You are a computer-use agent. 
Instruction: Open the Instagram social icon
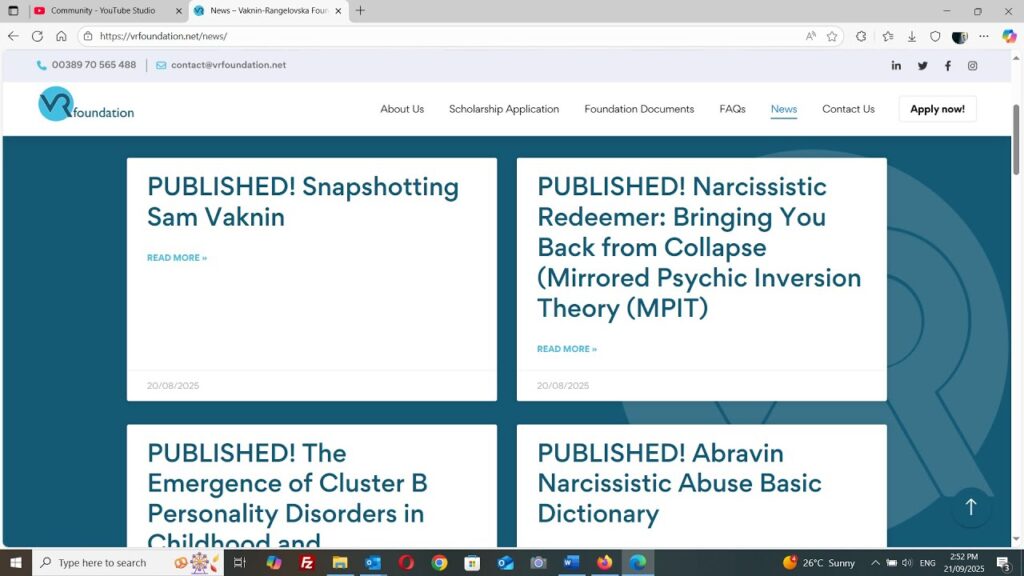click(973, 66)
